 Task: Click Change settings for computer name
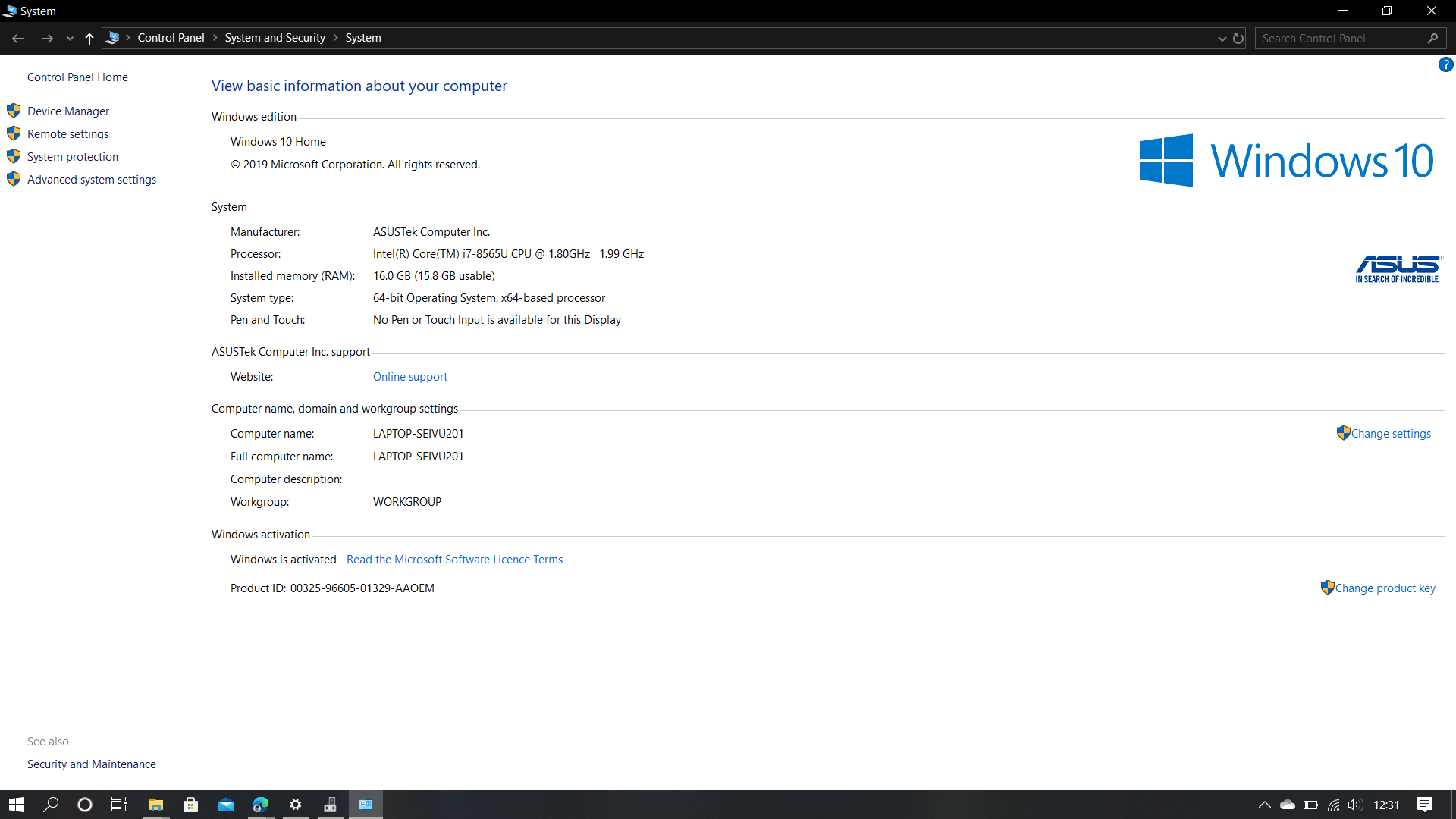tap(1391, 434)
